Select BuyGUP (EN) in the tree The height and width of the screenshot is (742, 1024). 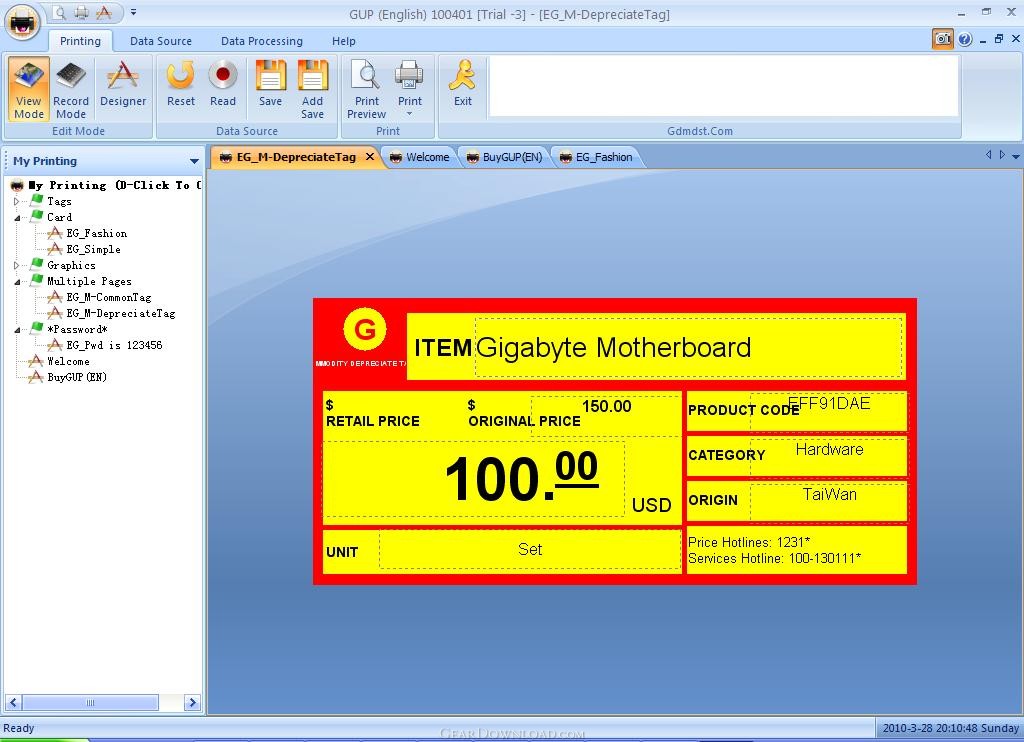(x=76, y=377)
